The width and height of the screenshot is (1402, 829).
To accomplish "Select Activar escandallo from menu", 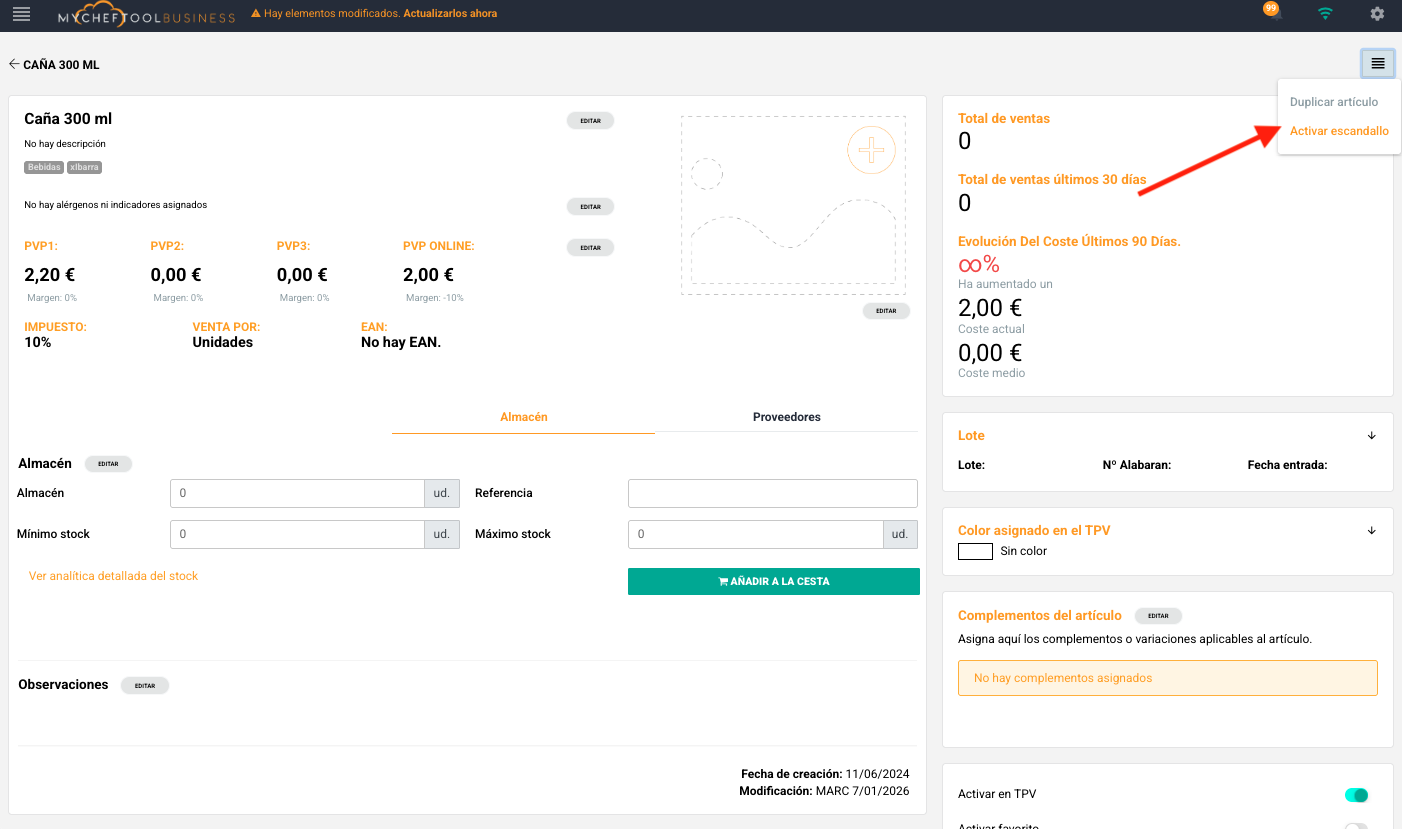I will click(x=1339, y=131).
